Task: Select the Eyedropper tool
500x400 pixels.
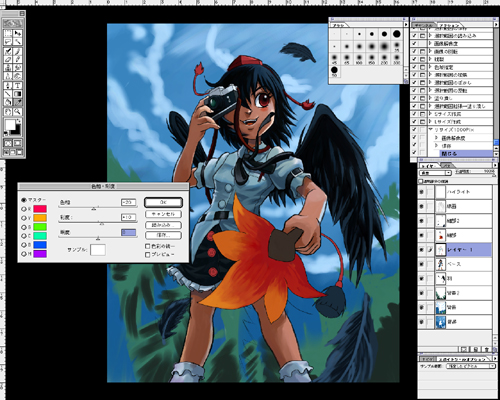Action: [x=18, y=103]
